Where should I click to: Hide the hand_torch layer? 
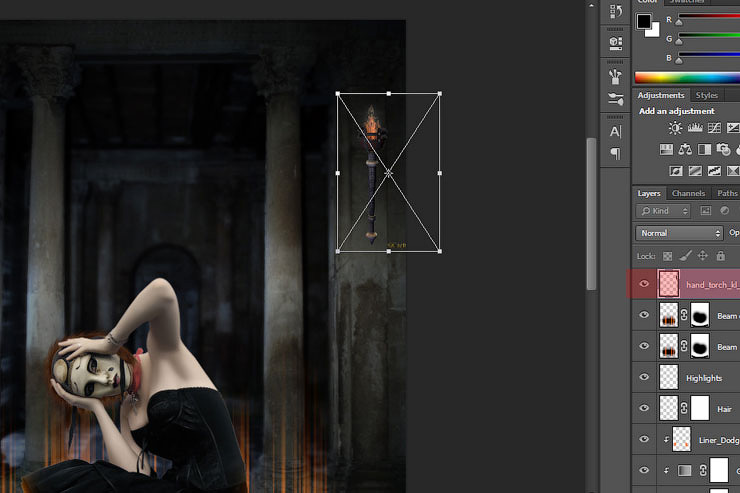[644, 284]
